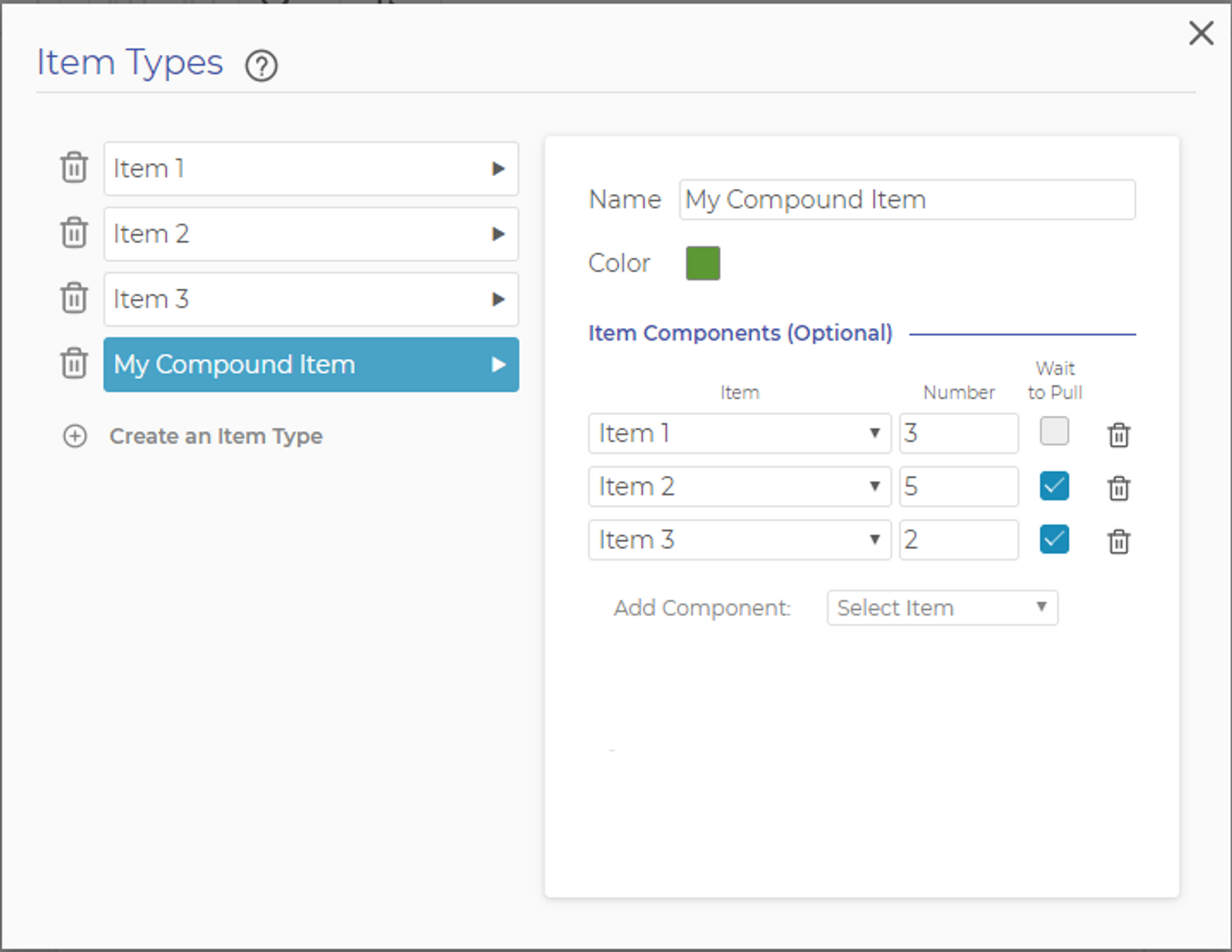The height and width of the screenshot is (952, 1232).
Task: Click the trash icon beside Item 1 type
Action: coord(74,168)
